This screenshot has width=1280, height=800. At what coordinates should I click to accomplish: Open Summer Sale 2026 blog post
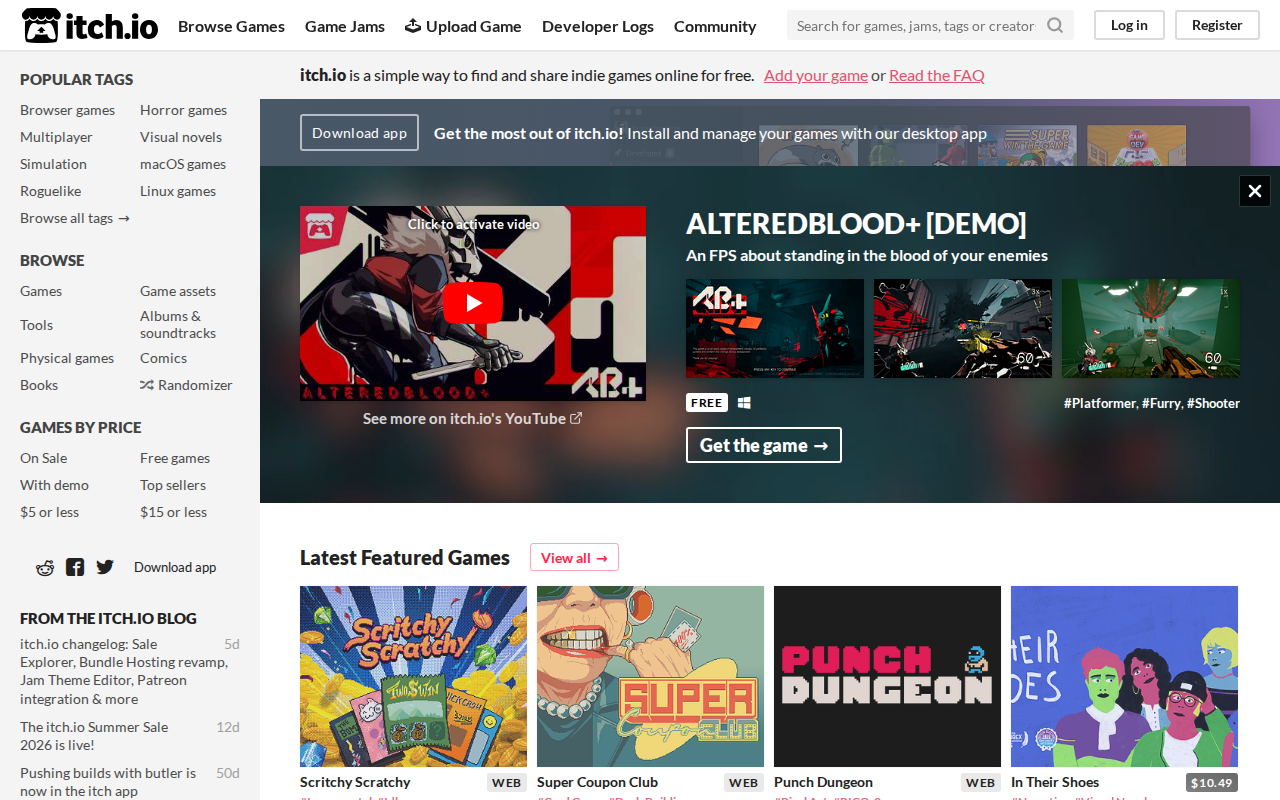click(x=94, y=736)
